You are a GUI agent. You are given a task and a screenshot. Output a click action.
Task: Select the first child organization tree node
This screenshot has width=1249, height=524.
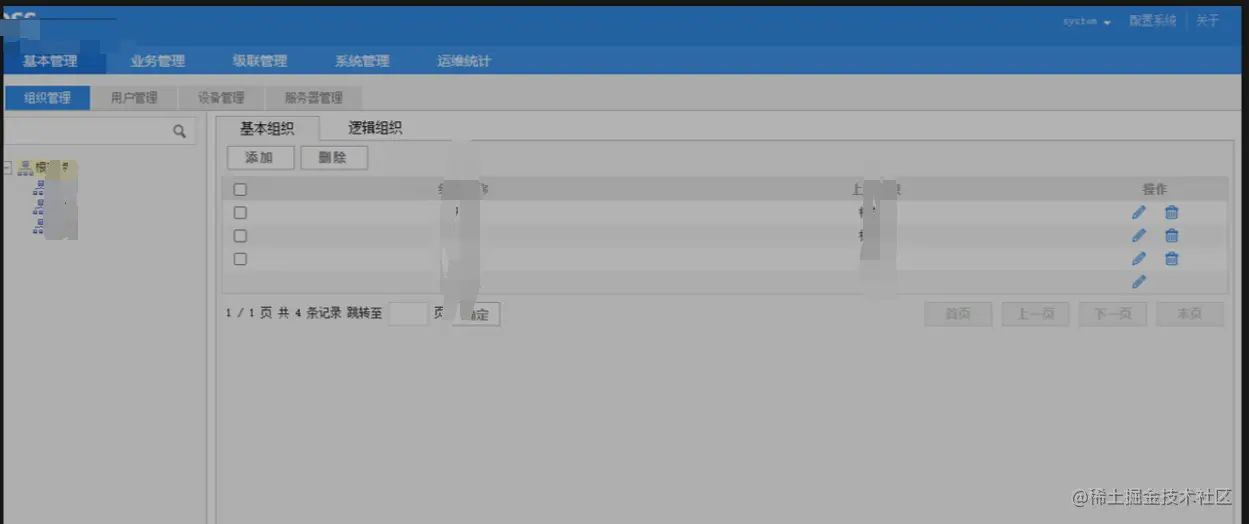[39, 188]
